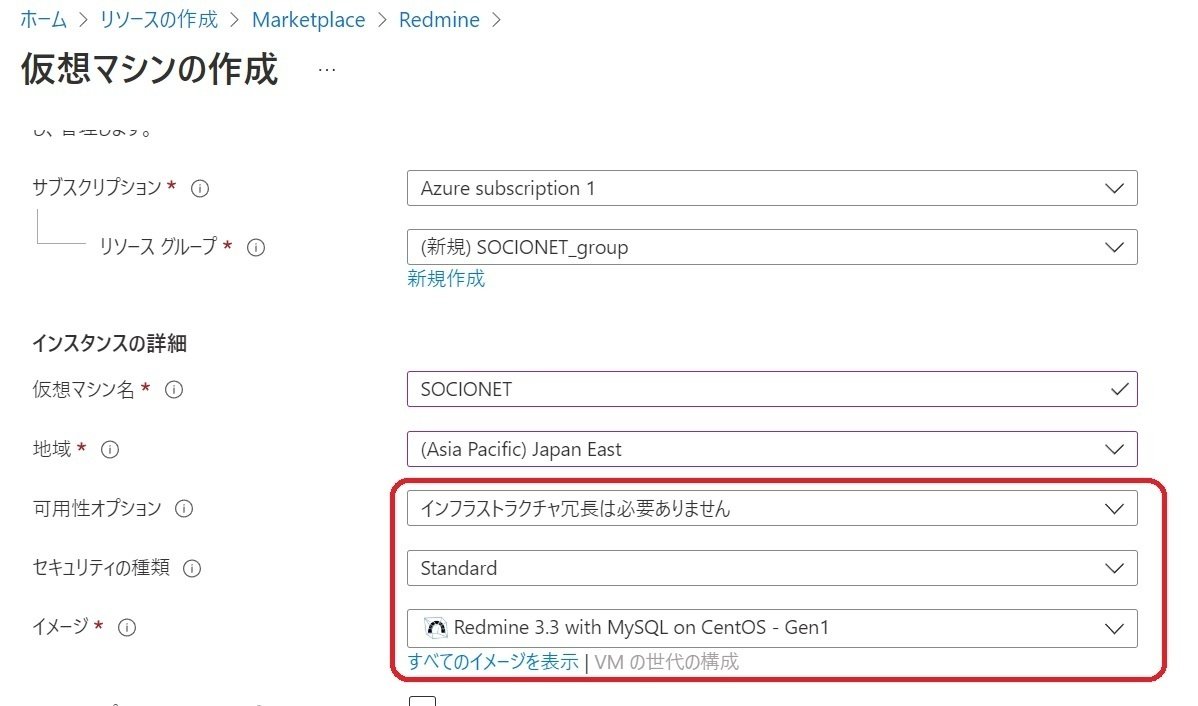Click info icon beside リソース グループ label
The height and width of the screenshot is (706, 1198).
[255, 247]
